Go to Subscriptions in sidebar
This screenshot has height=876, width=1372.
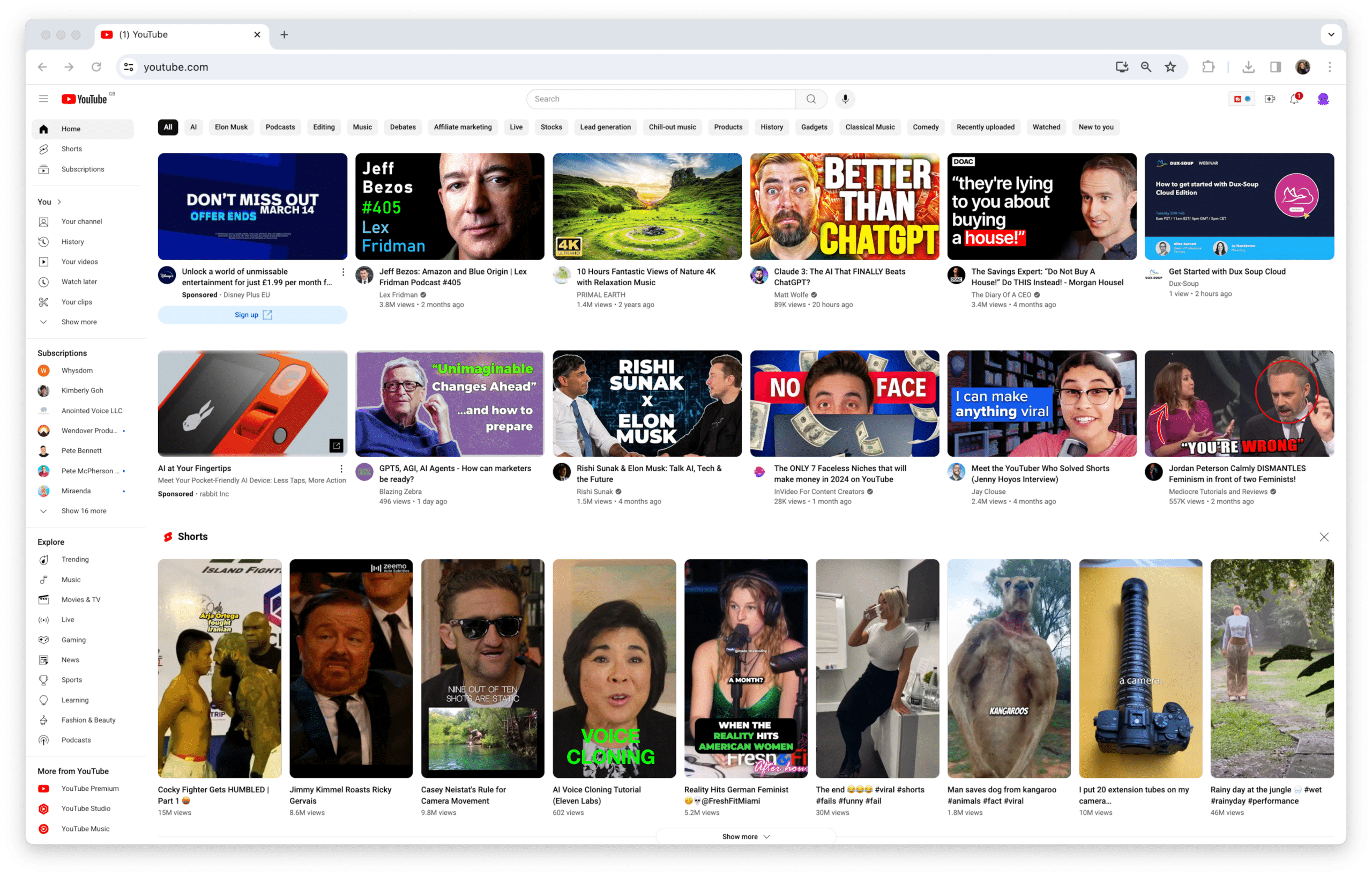(x=83, y=169)
